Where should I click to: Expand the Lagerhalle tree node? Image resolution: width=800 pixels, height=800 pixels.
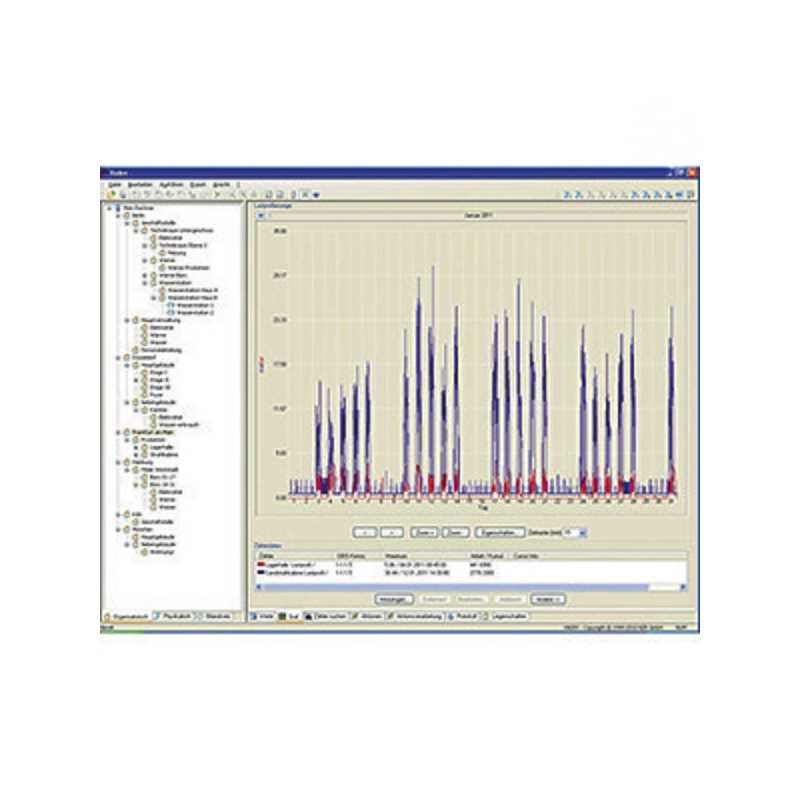click(136, 447)
